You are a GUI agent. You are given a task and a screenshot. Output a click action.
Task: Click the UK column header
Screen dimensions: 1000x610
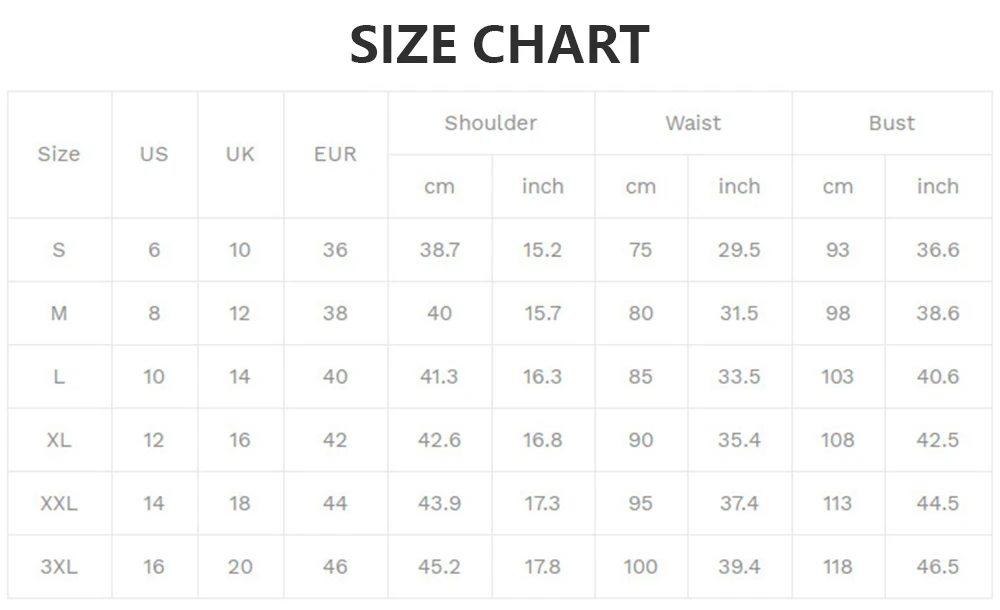pyautogui.click(x=240, y=154)
